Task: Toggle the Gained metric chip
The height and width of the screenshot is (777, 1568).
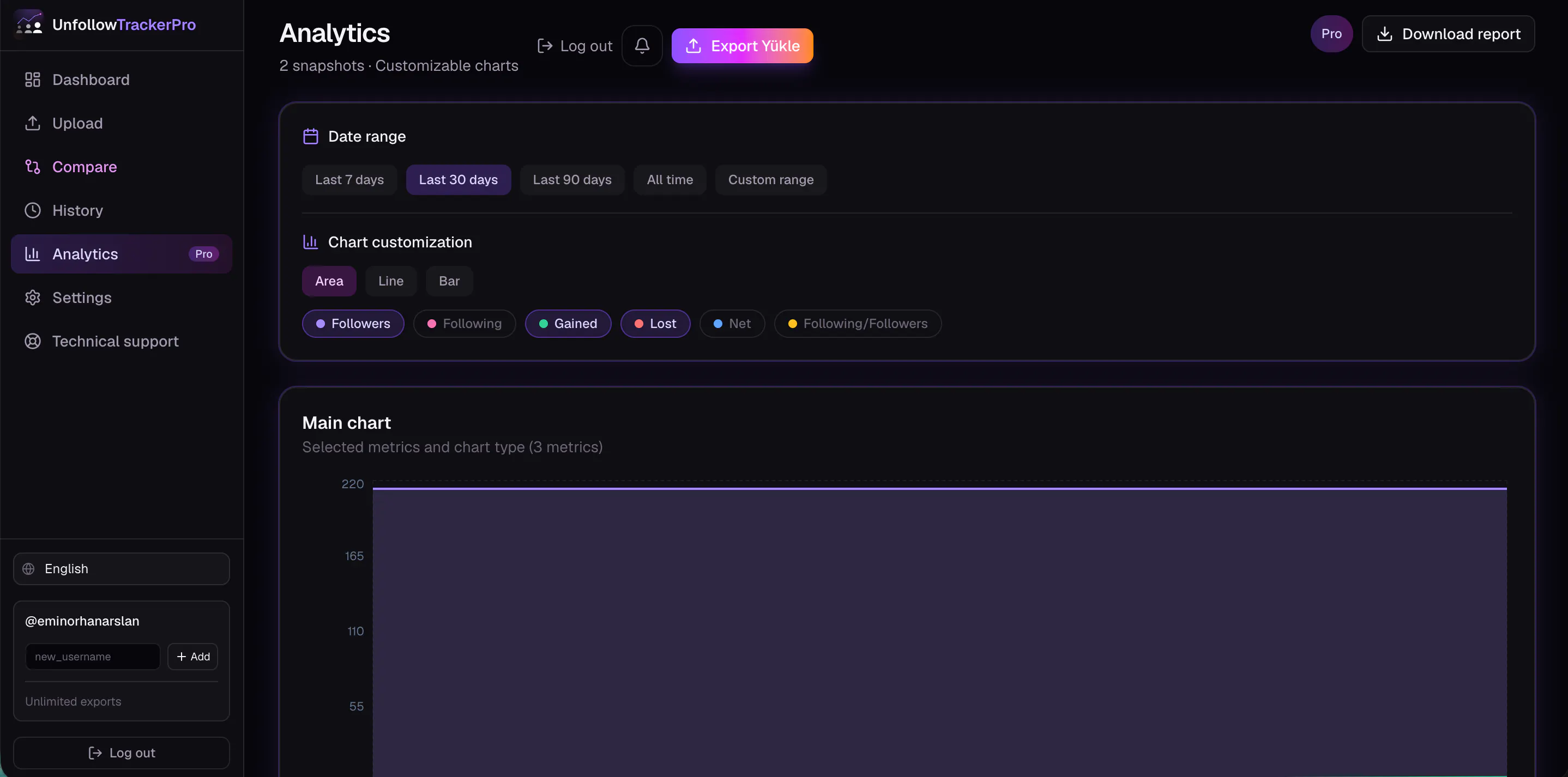Action: coord(568,324)
